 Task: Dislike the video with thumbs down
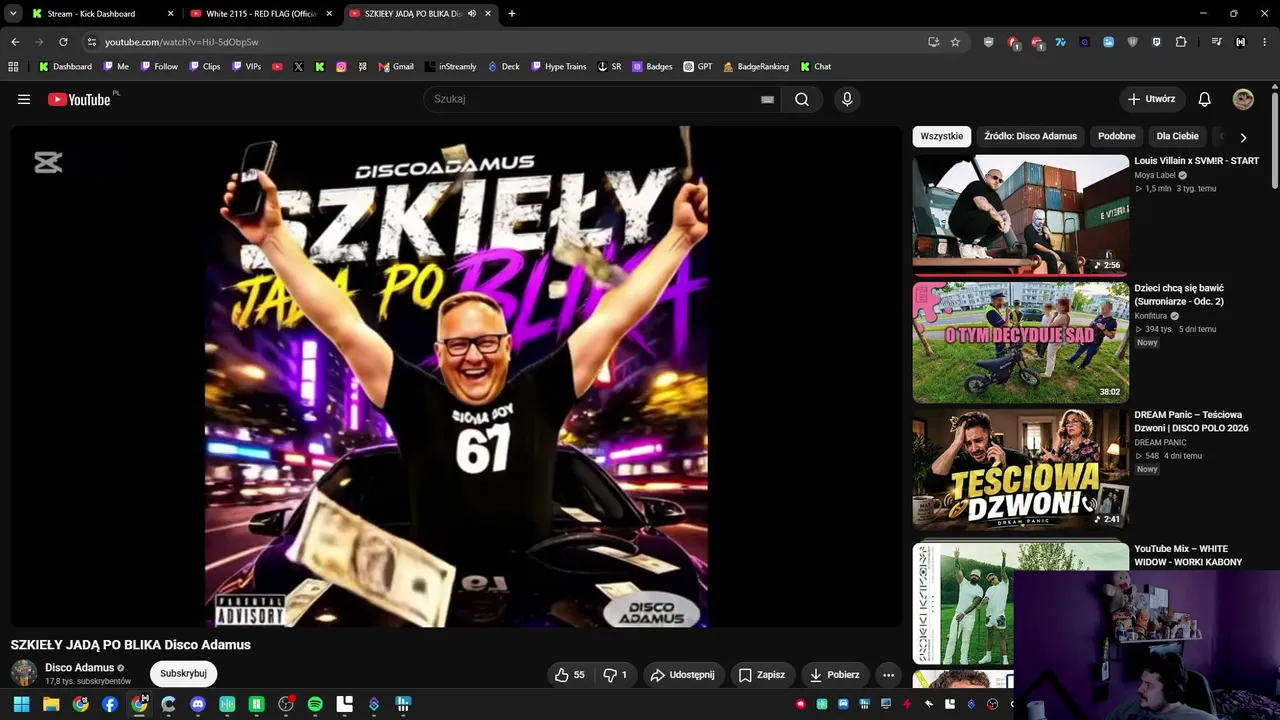pos(615,675)
